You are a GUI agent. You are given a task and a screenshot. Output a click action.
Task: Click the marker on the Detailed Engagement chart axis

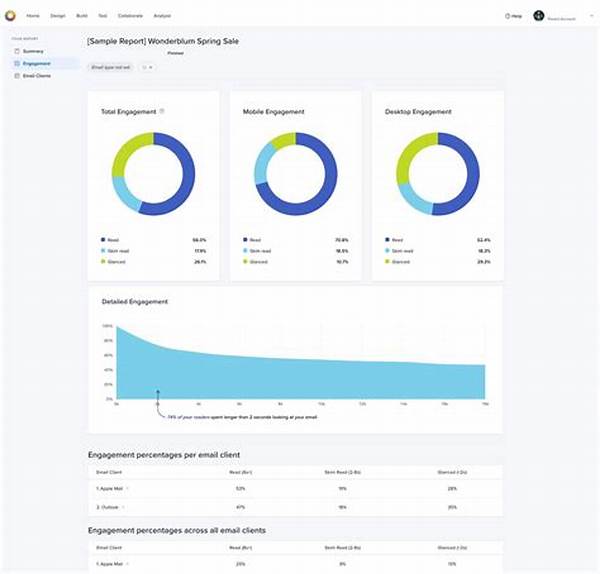[x=157, y=404]
